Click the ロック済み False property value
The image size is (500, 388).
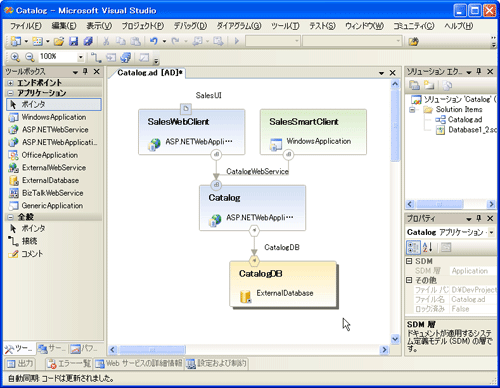click(x=473, y=309)
